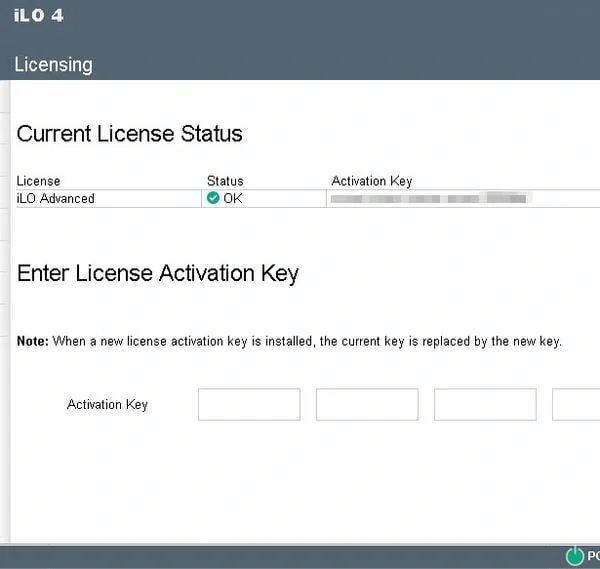Click the bold Note label
Viewport: 600px width, 569px height.
click(x=32, y=341)
